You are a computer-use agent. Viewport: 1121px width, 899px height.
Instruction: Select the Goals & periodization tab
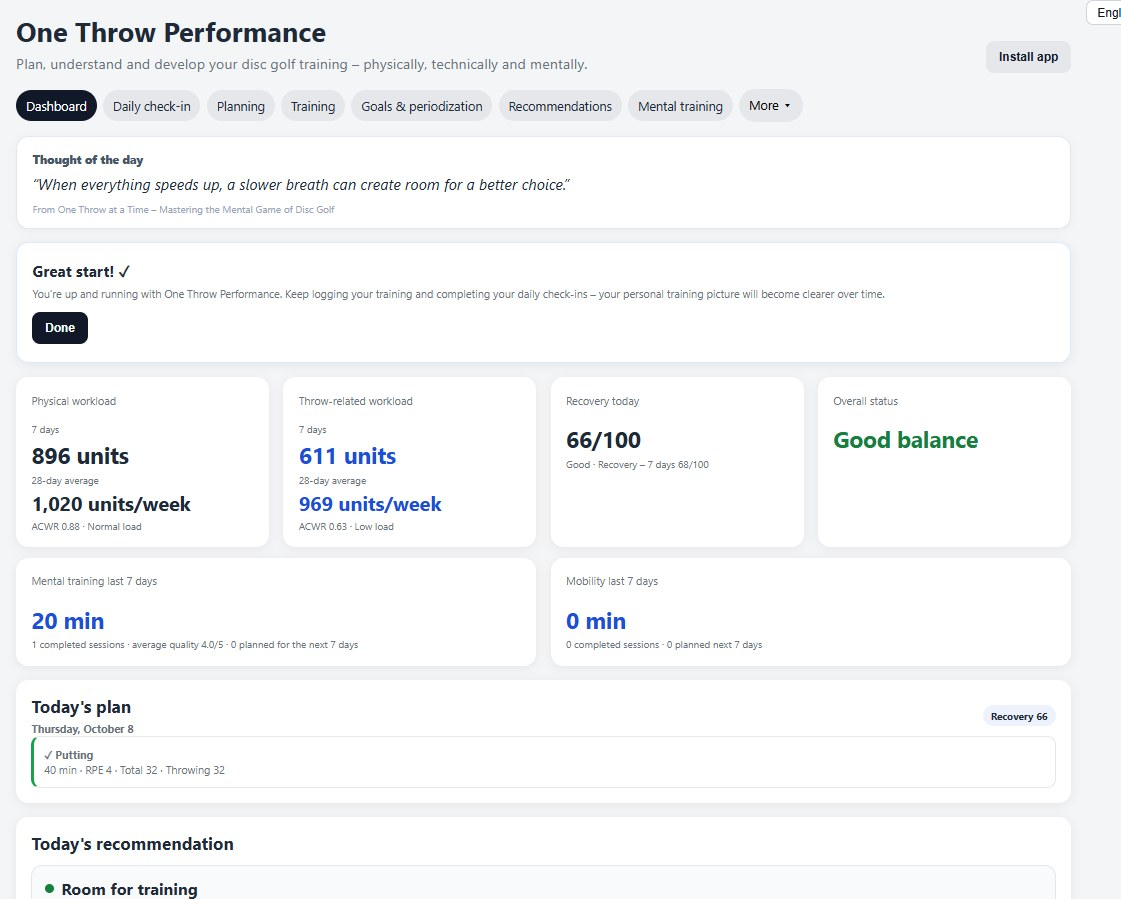click(x=422, y=106)
